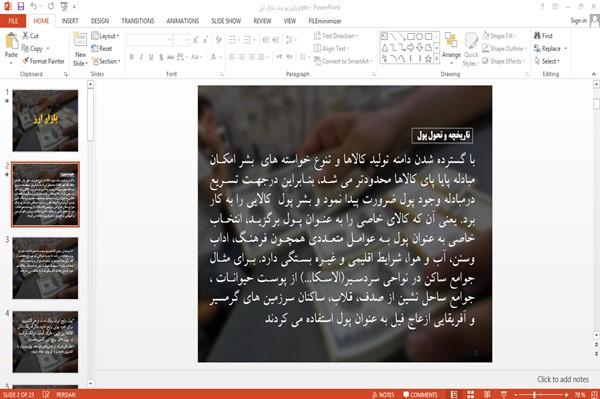Screen dimensions: 600x399
Task: Activate Format Painter
Action: tap(43, 61)
